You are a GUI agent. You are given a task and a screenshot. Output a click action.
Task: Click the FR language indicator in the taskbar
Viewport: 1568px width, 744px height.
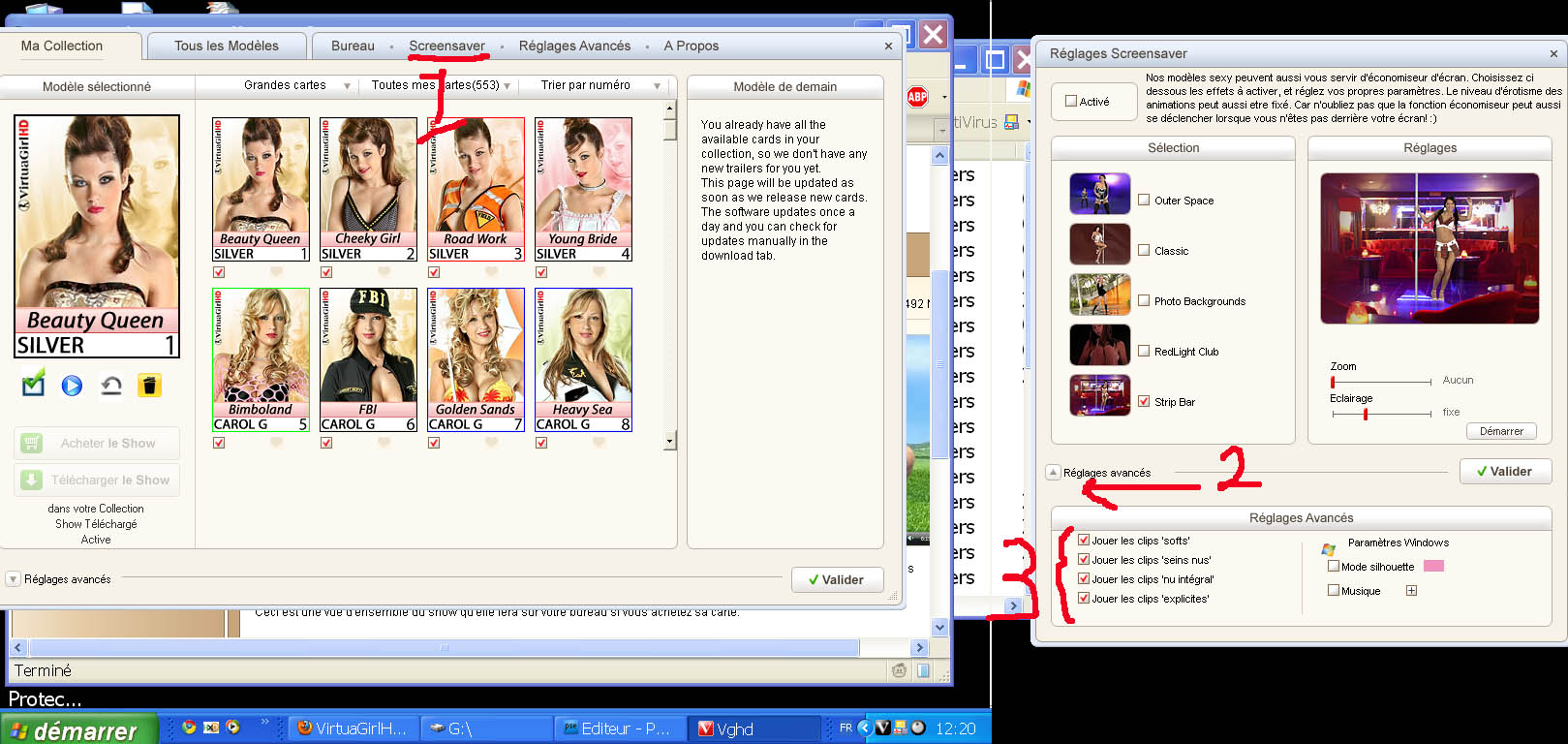pos(845,728)
